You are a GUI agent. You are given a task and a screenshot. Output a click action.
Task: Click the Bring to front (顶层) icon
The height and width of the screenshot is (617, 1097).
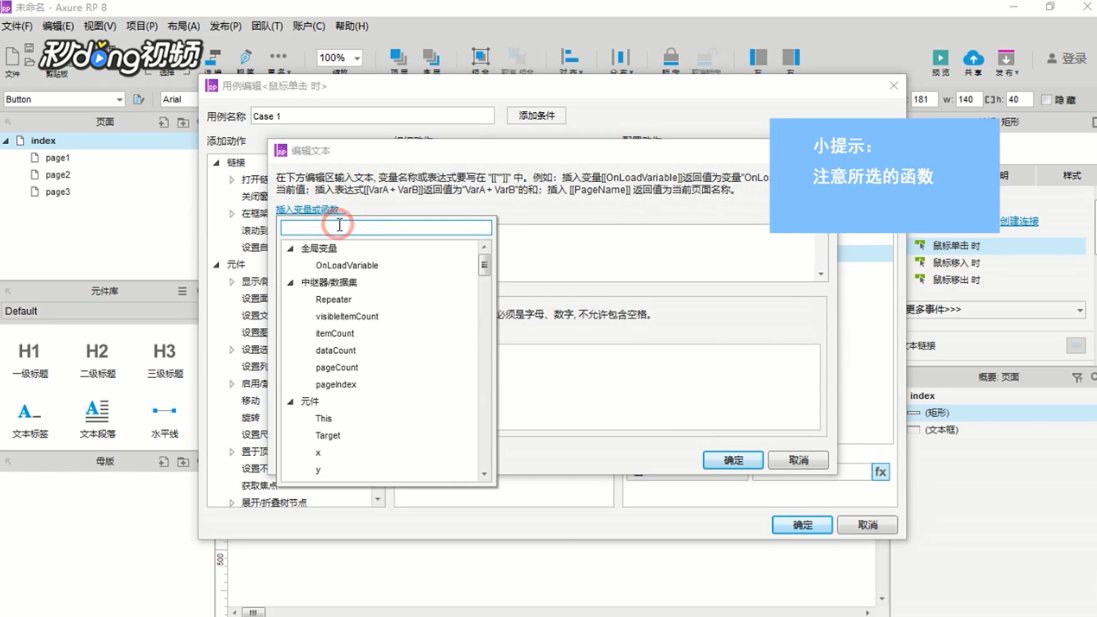(398, 57)
